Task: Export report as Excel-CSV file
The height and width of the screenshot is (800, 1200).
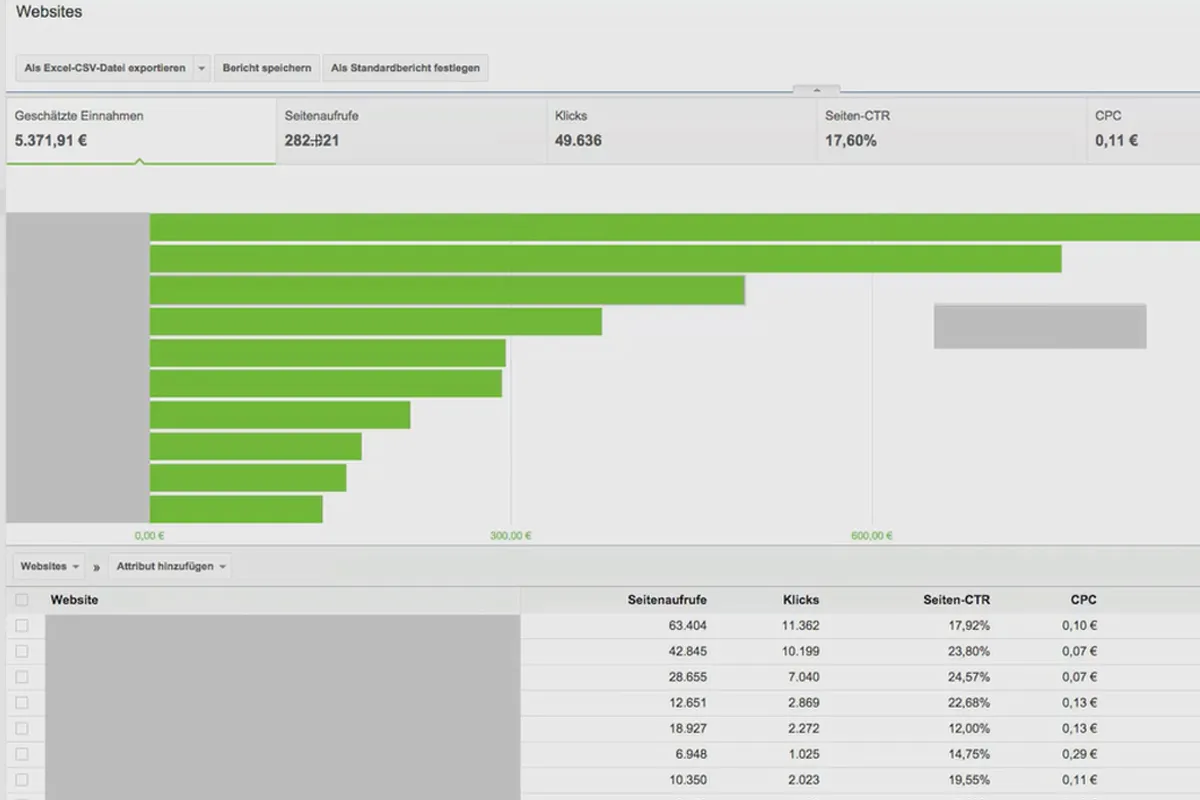Action: click(104, 68)
